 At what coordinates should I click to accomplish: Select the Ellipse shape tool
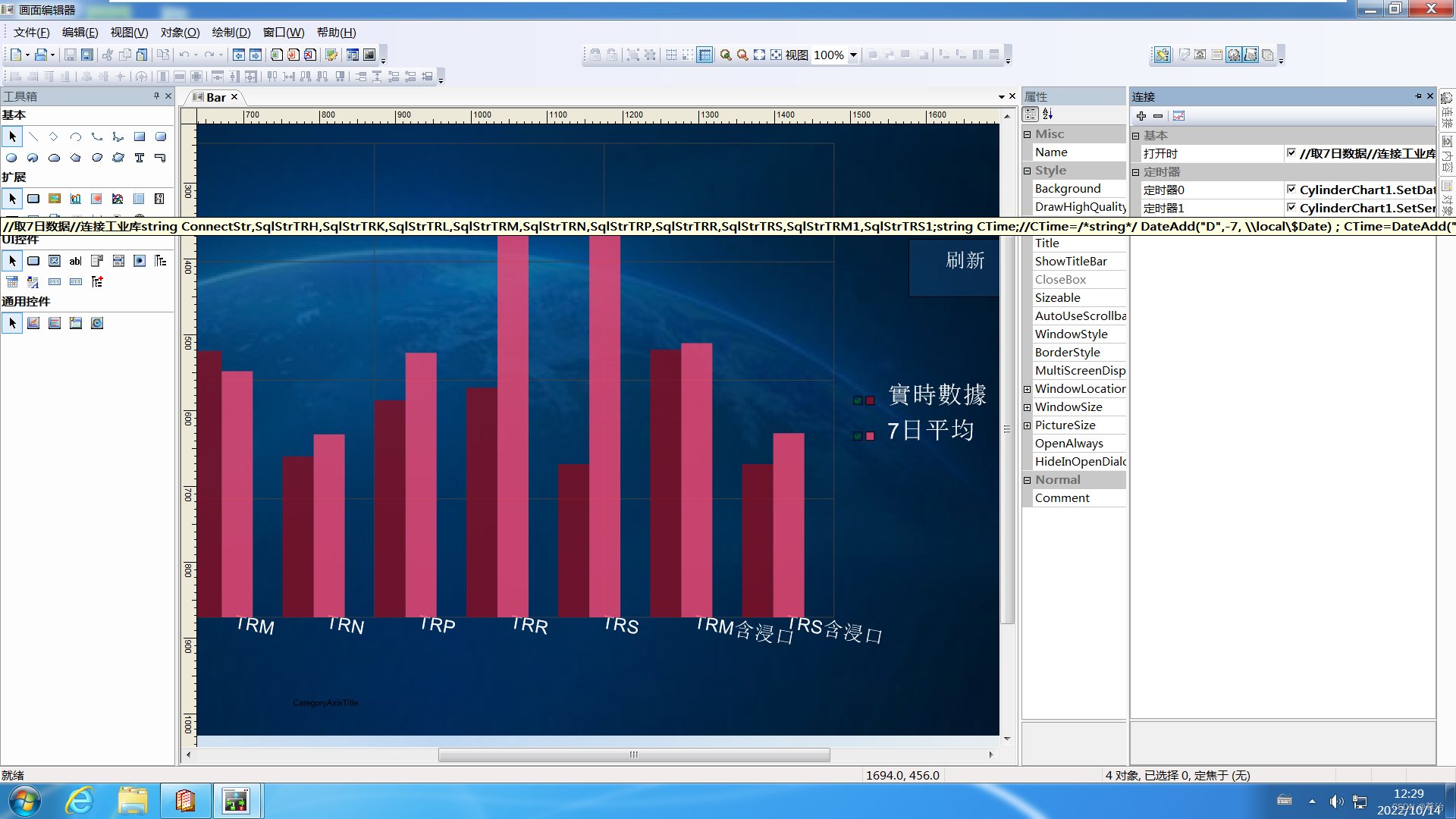[x=11, y=158]
